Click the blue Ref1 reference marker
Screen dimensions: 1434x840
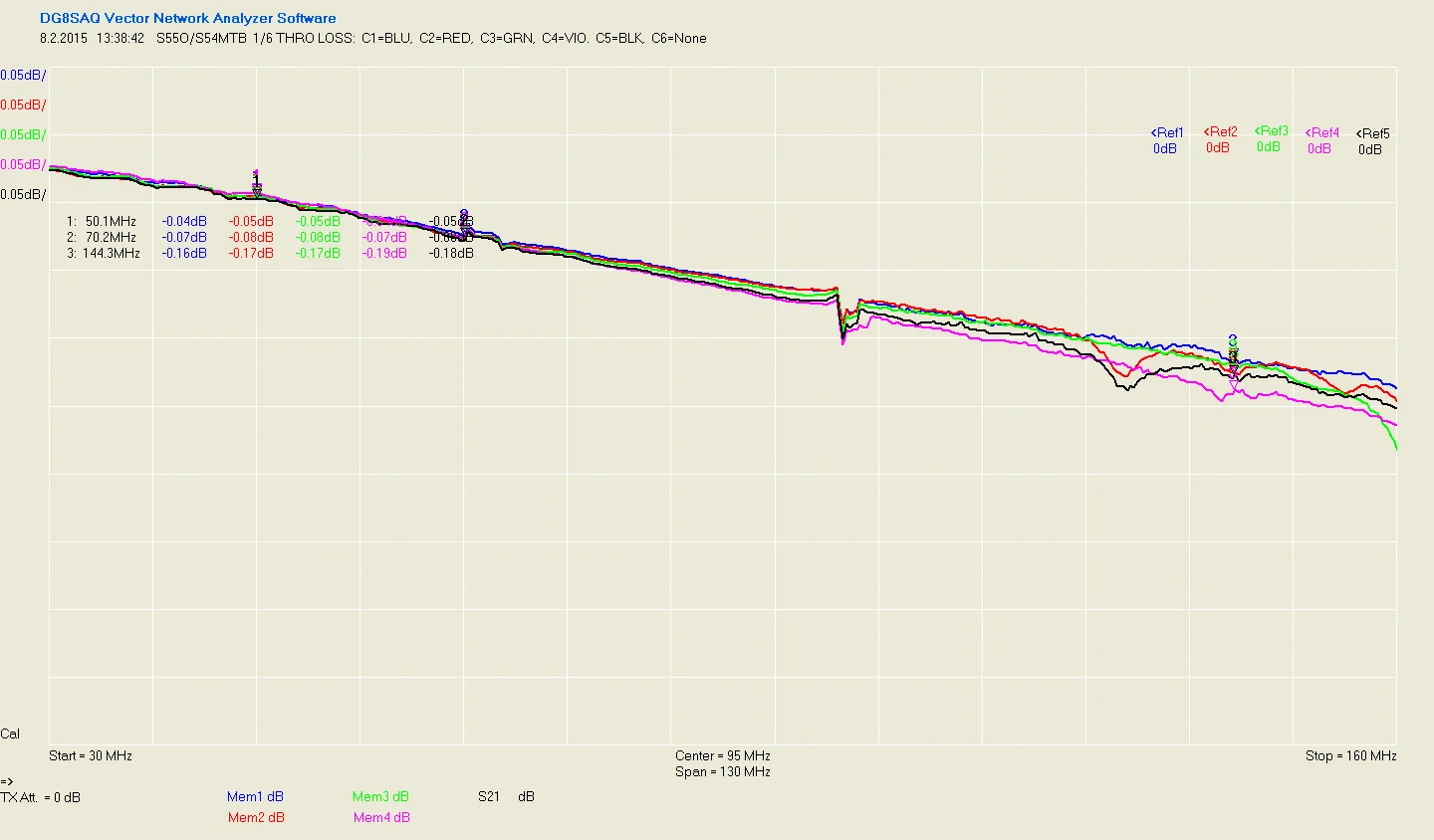(1167, 132)
